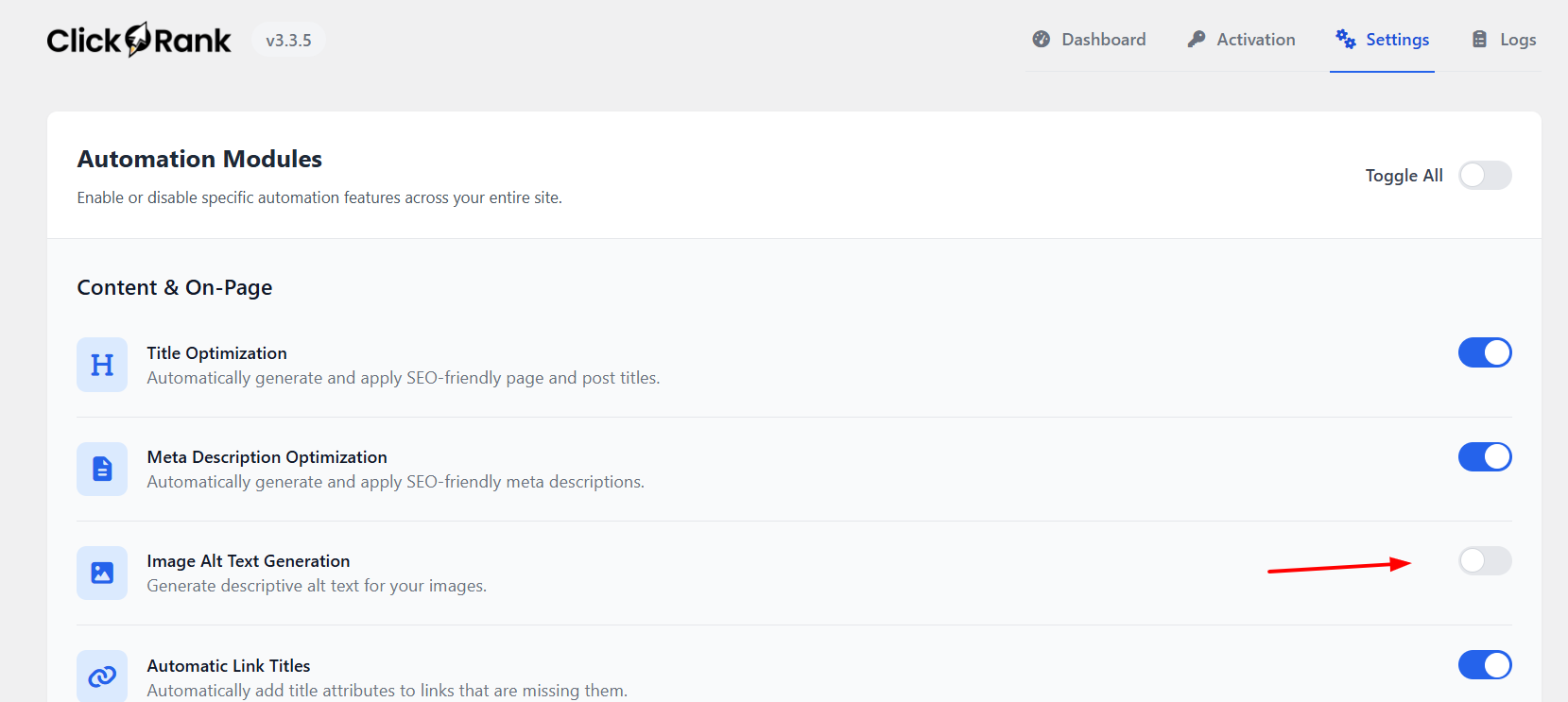Switch to the Activation tab

1255,40
